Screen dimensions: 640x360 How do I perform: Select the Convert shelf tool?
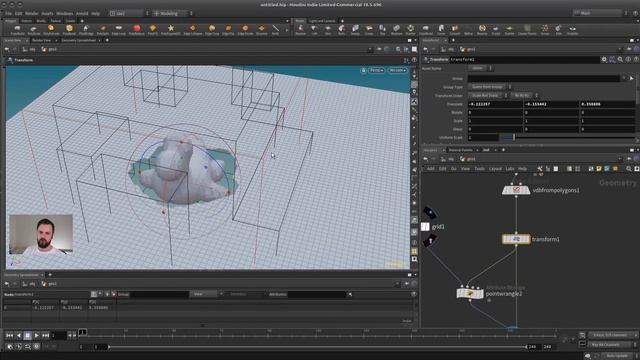455,30
